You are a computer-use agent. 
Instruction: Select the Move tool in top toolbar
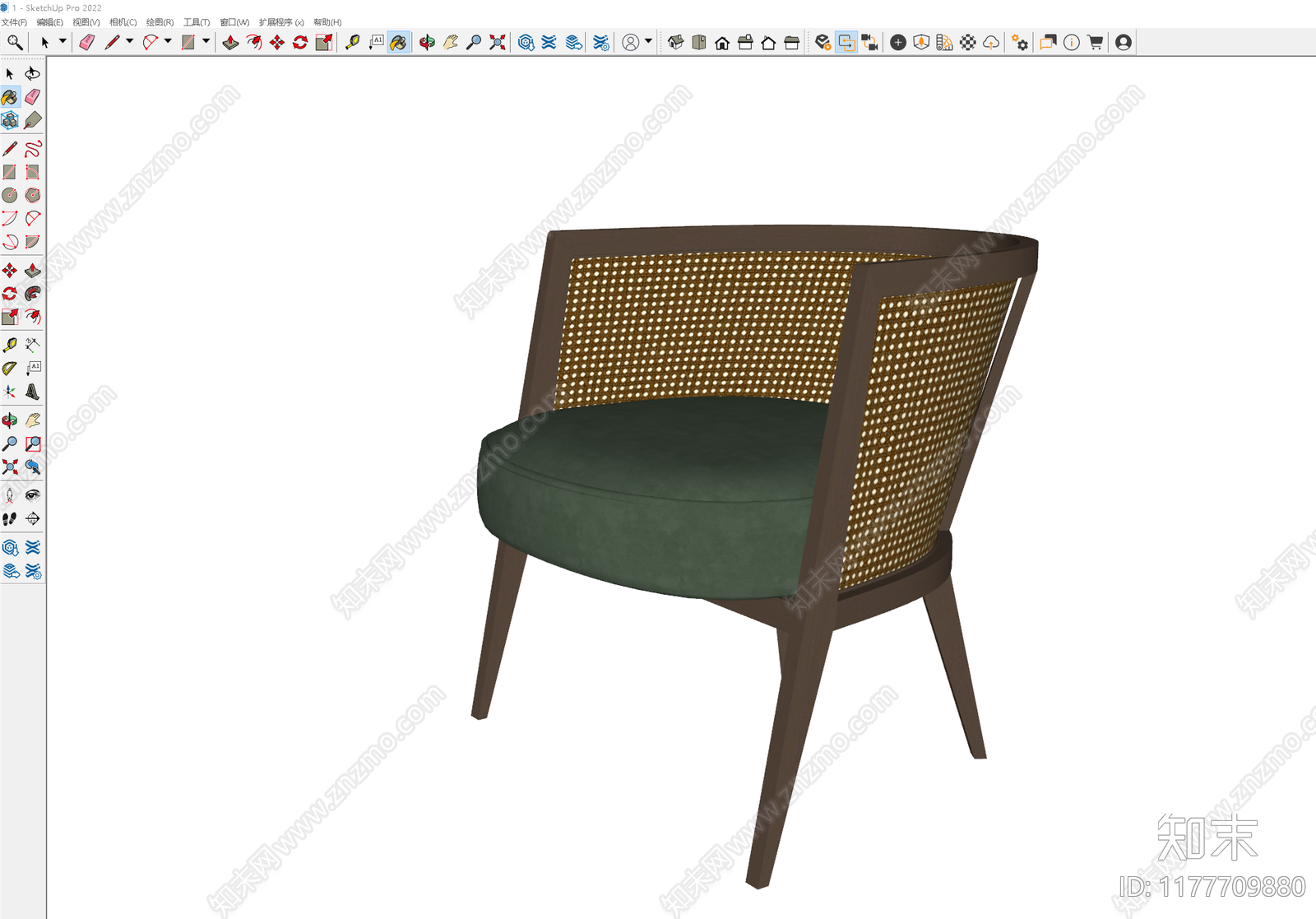point(277,42)
